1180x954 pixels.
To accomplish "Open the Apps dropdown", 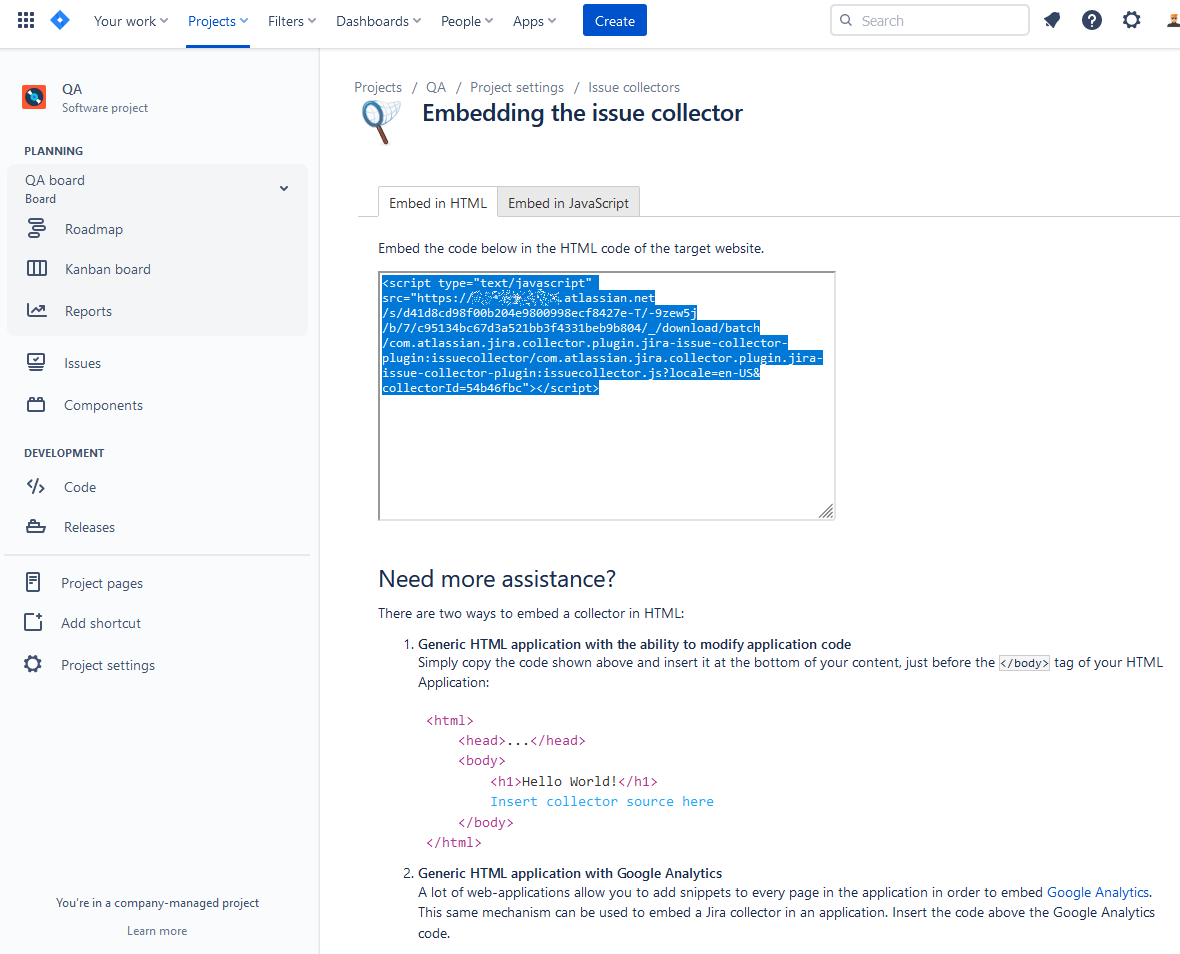I will (x=534, y=20).
